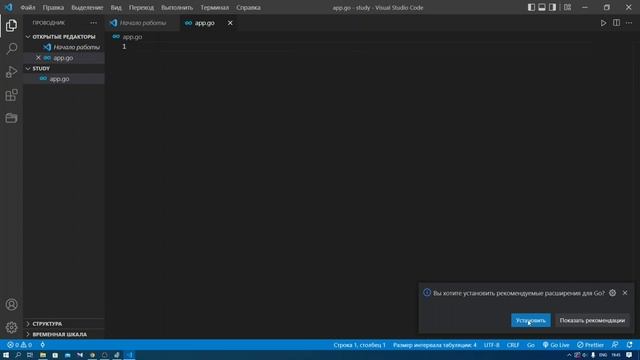Close app.go in the open editors list
This screenshot has height=360, width=640.
pyautogui.click(x=38, y=58)
